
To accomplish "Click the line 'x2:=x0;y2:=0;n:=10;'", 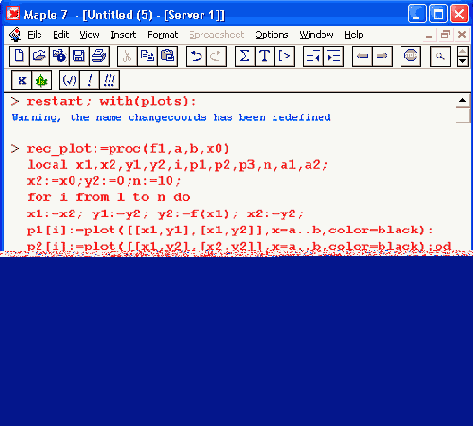I will pyautogui.click(x=104, y=181).
